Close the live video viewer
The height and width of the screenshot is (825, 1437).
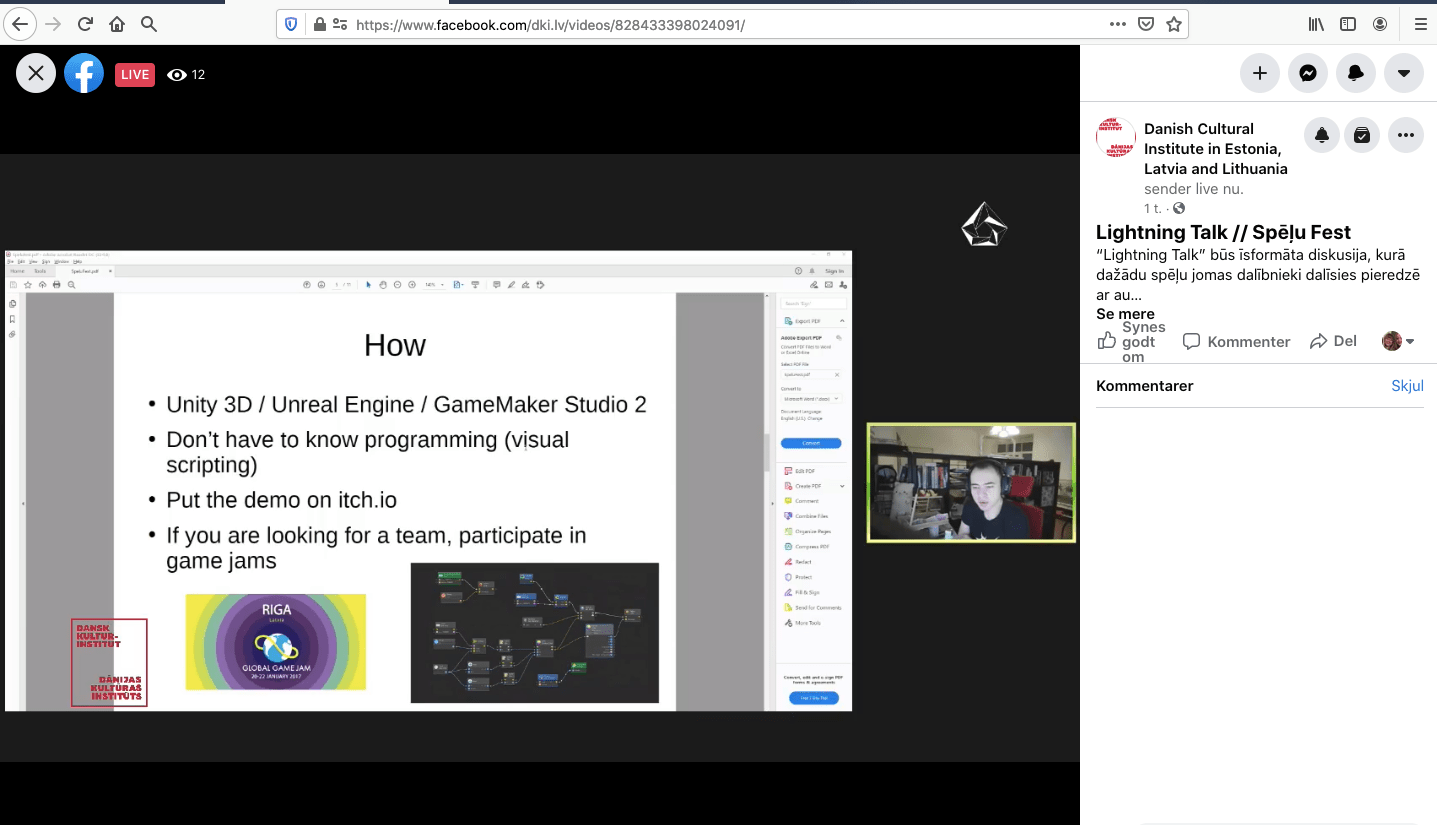click(x=36, y=73)
